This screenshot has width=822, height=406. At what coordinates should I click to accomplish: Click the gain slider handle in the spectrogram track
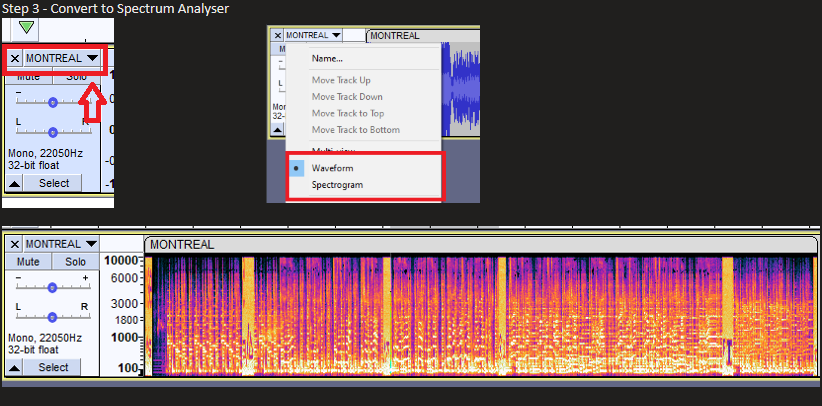[x=53, y=286]
